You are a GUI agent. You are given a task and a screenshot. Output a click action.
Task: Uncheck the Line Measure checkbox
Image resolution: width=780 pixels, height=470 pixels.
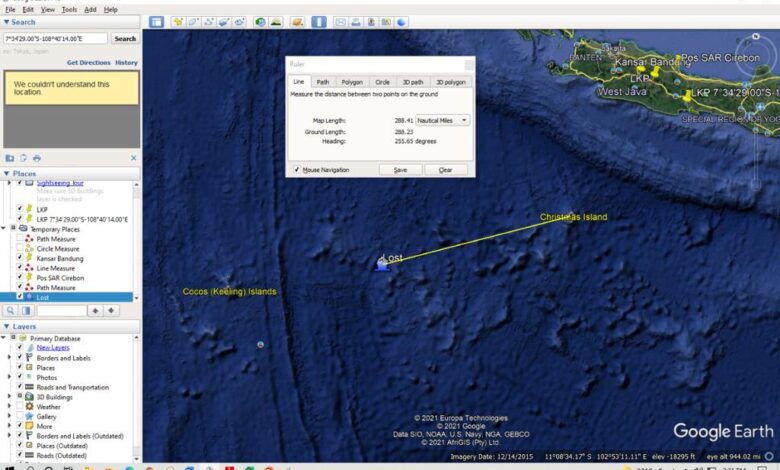20,268
